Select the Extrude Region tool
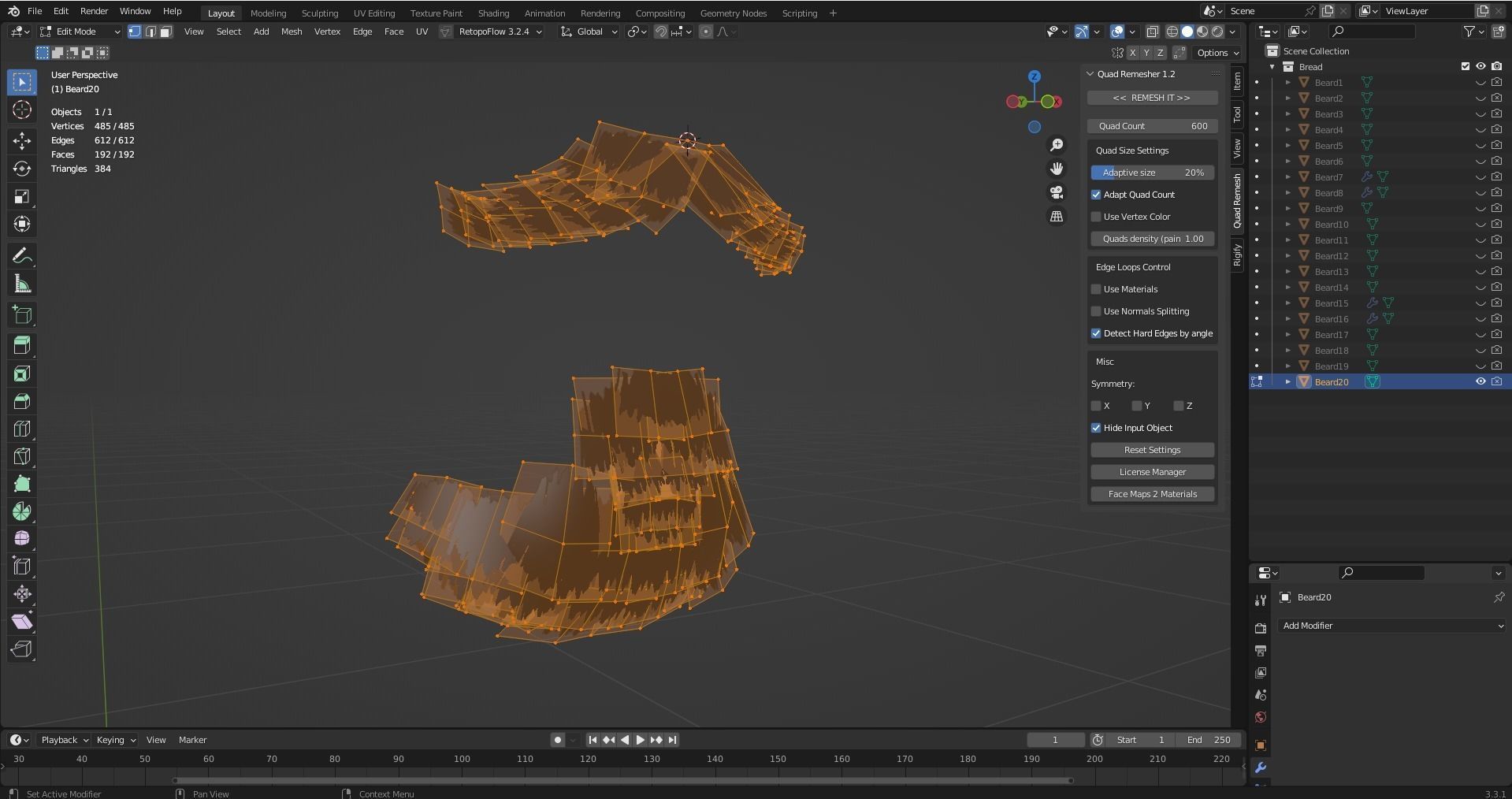The height and width of the screenshot is (799, 1512). click(22, 345)
